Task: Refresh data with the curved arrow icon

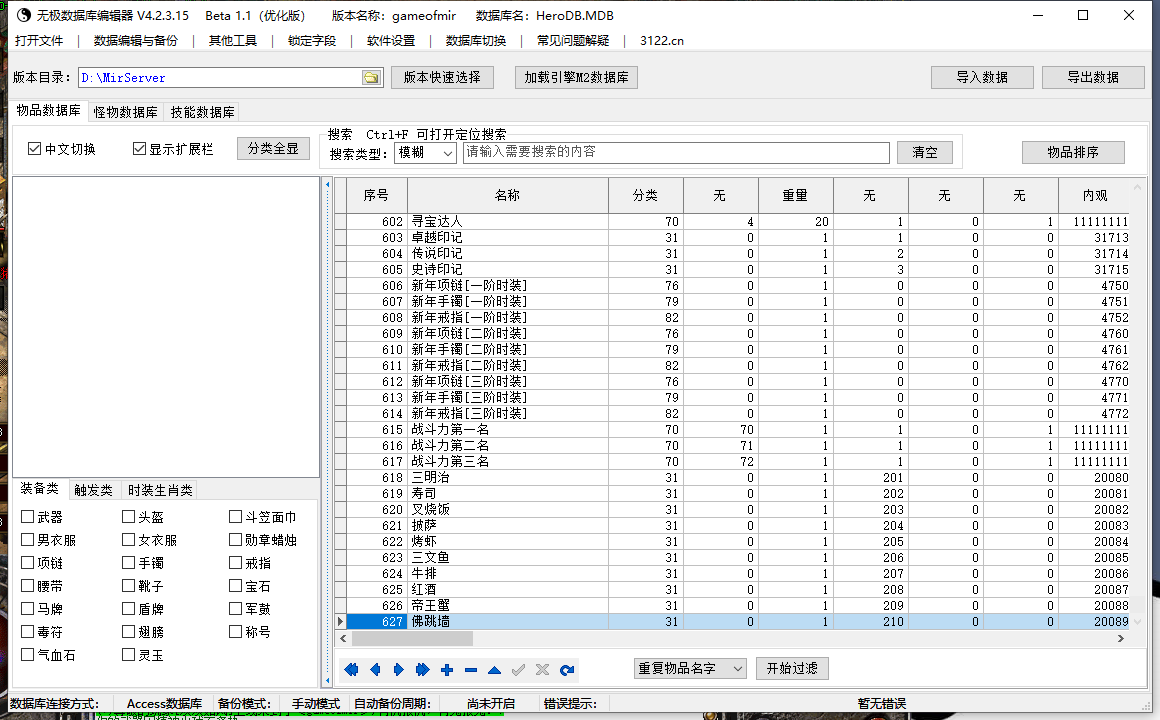Action: coord(567,670)
